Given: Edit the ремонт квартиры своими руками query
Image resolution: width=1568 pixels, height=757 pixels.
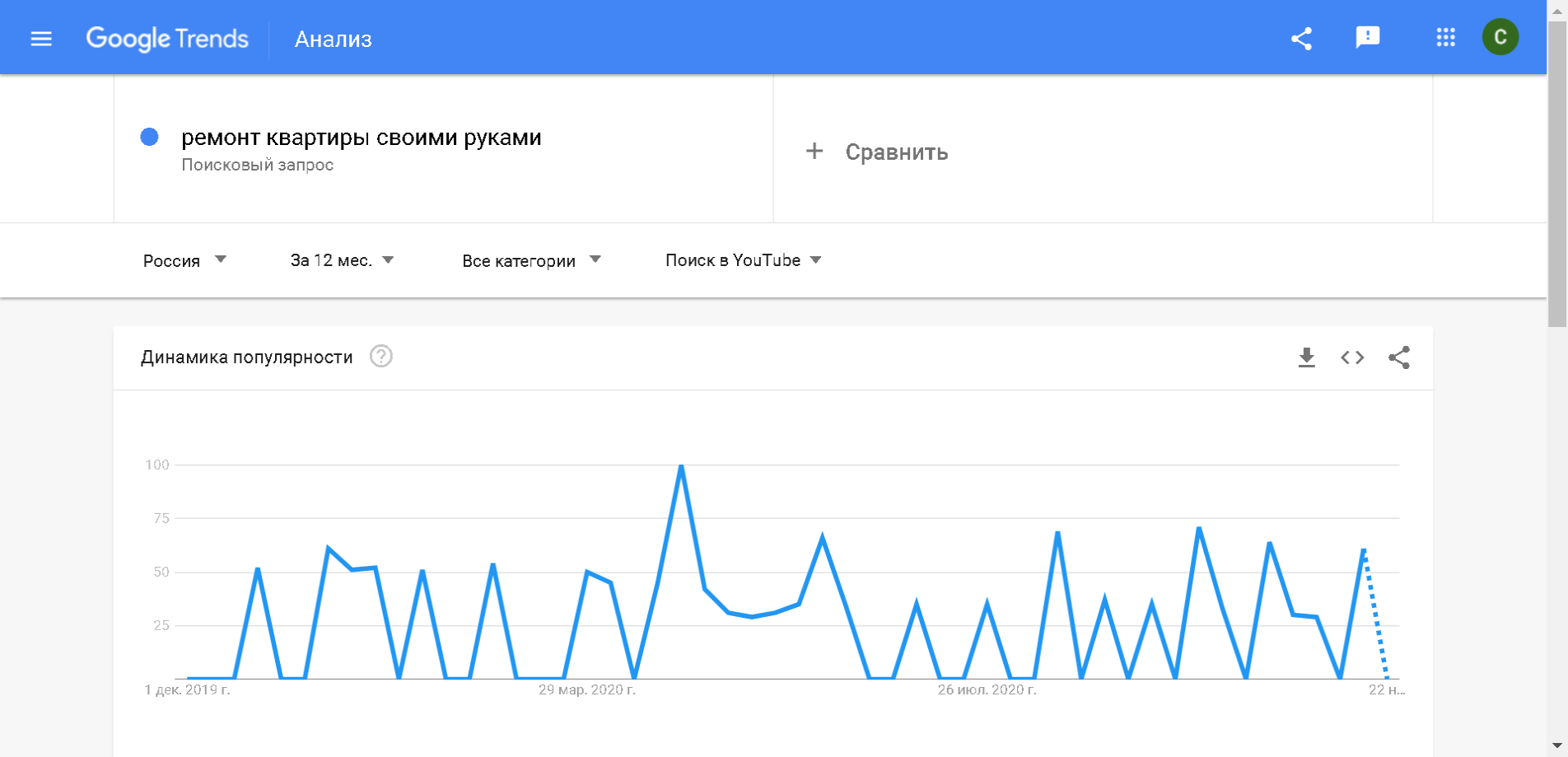Looking at the screenshot, I should [361, 138].
